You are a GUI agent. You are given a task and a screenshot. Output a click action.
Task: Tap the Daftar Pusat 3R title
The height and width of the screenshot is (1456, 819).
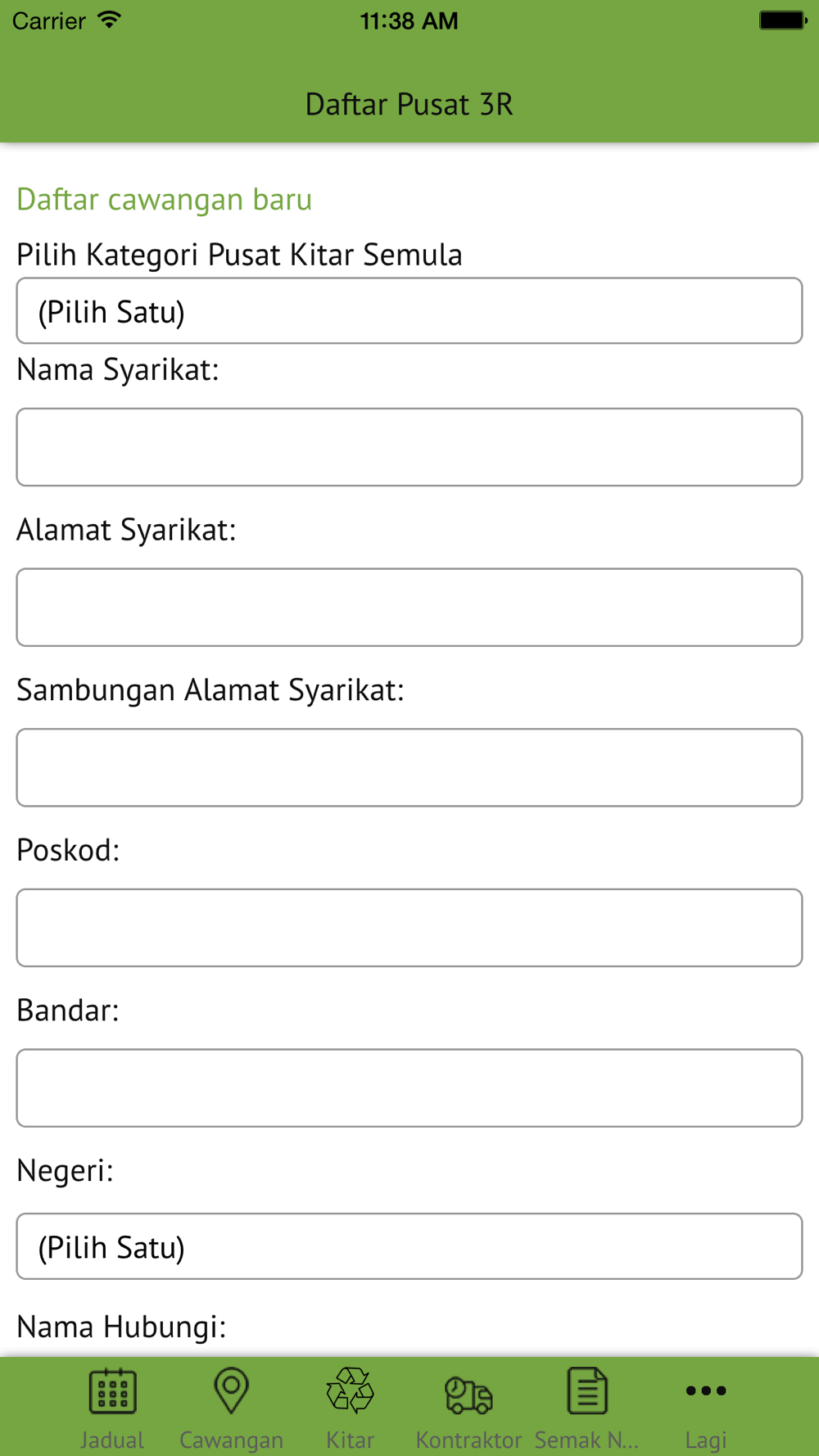pyautogui.click(x=409, y=105)
